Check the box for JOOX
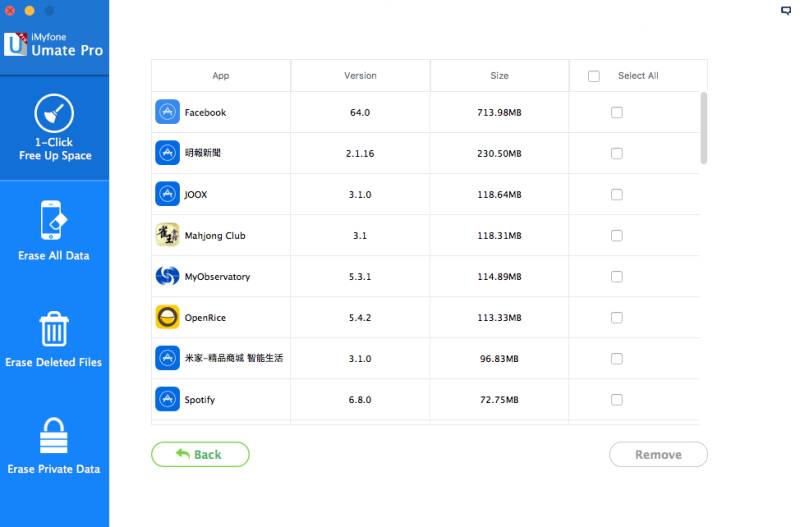The width and height of the screenshot is (800, 527). 617,194
